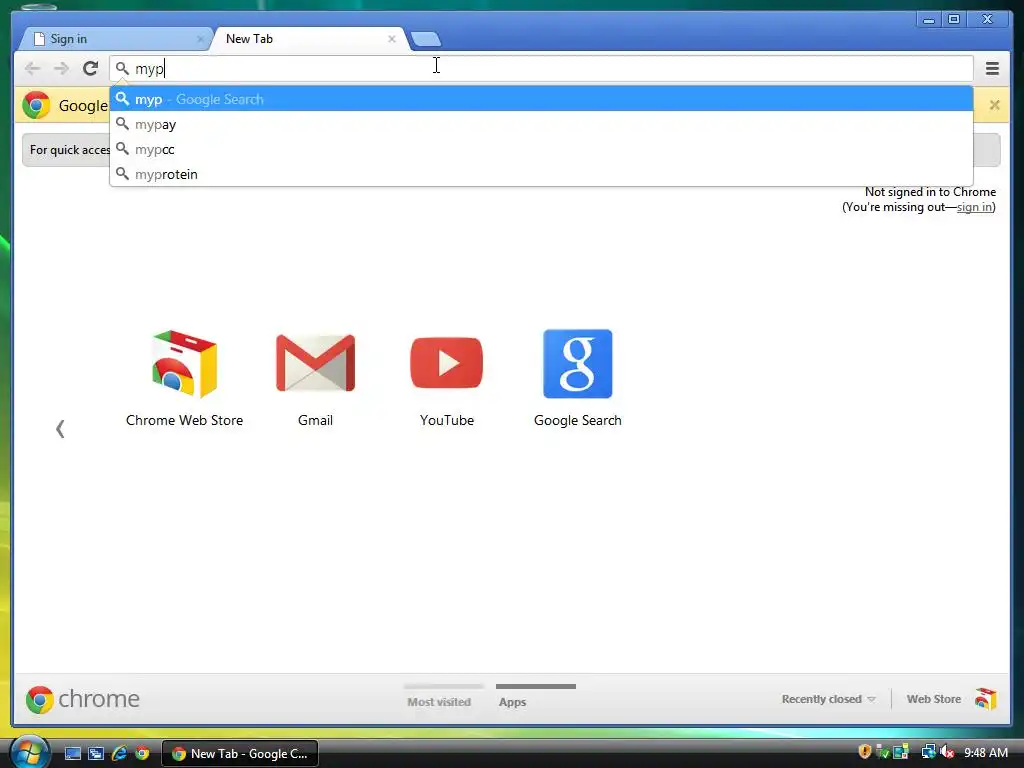Screen dimensions: 1024x768
Task: Choose the 'myprotein' suggestion
Action: pos(541,174)
